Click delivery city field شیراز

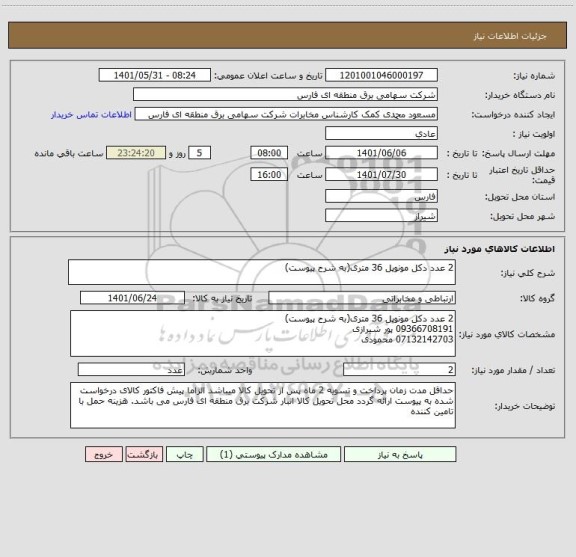click(x=381, y=216)
